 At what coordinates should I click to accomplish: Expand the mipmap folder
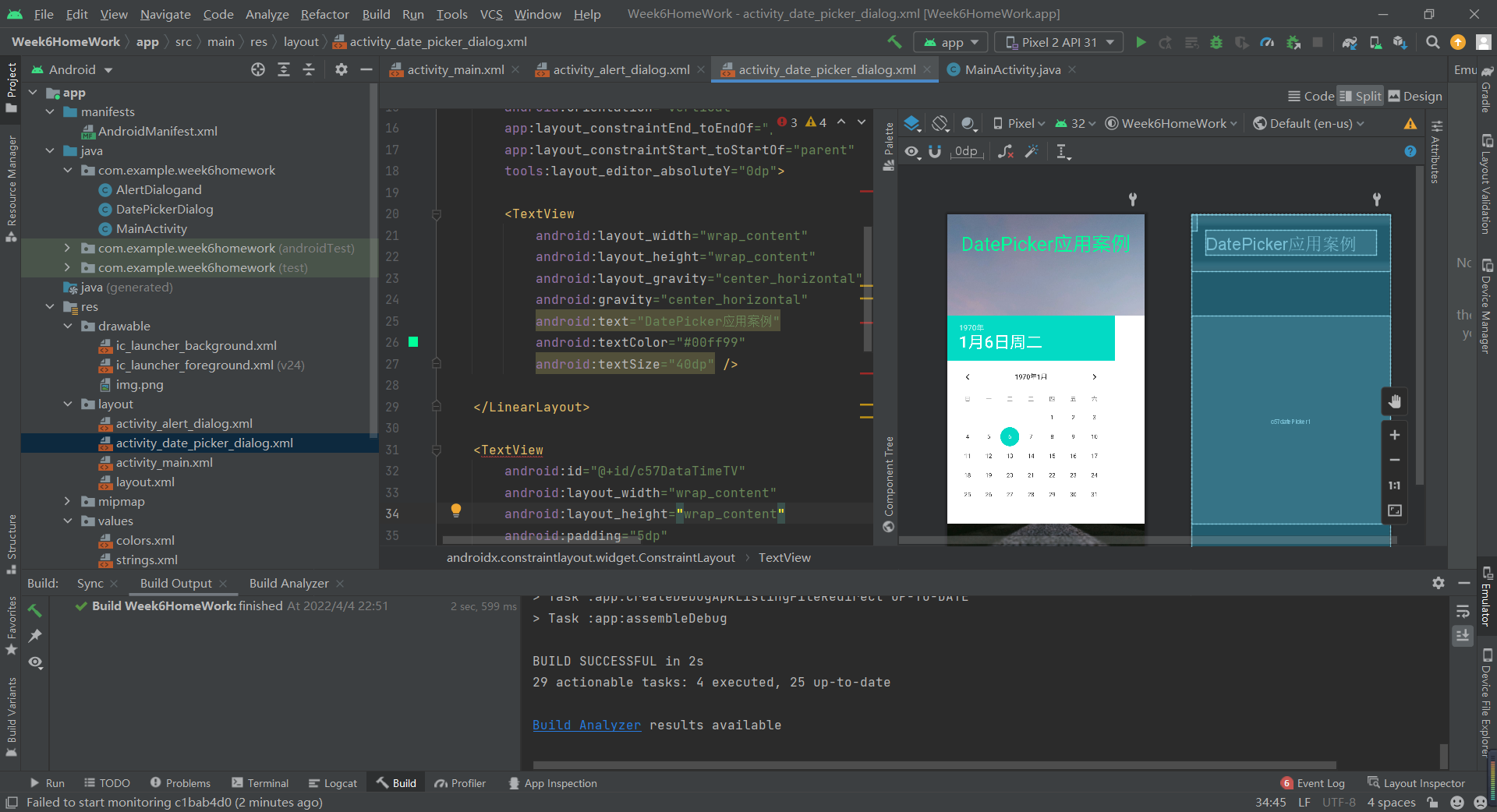coord(68,501)
